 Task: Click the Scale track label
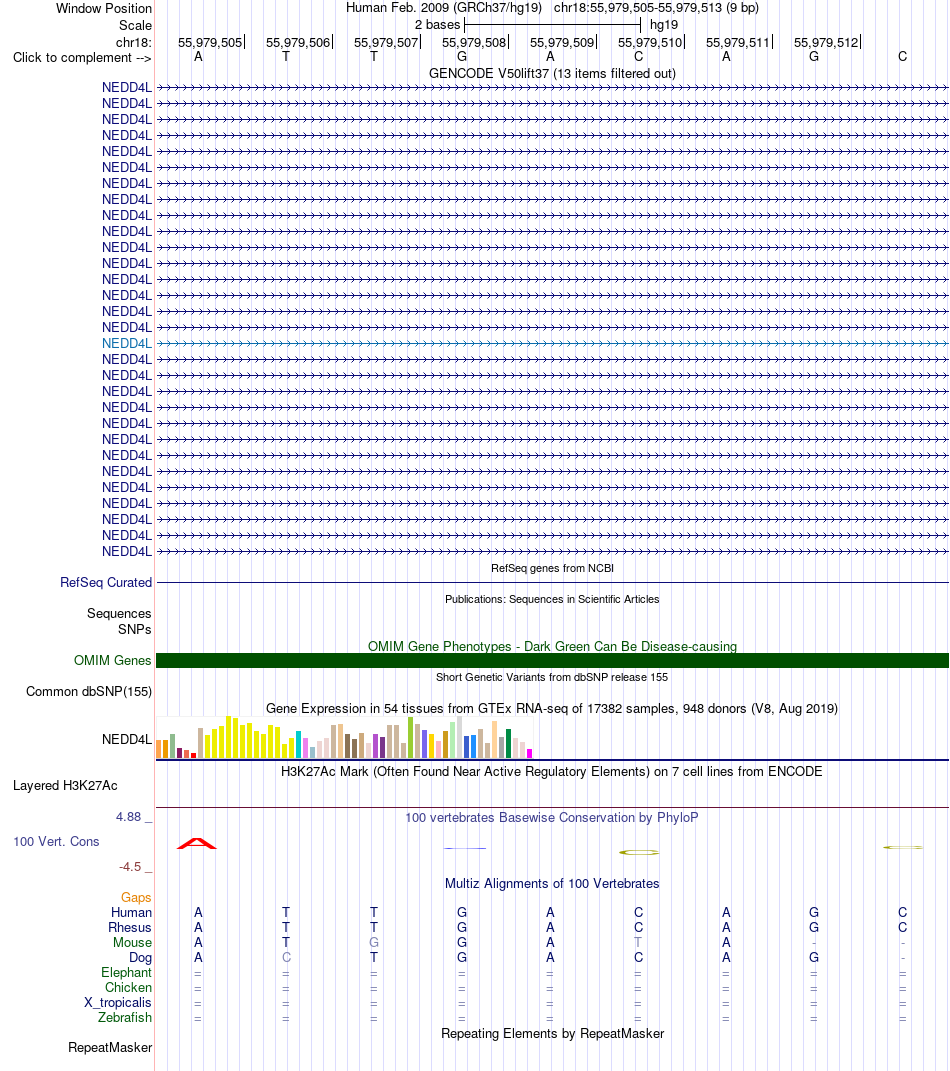pos(135,25)
